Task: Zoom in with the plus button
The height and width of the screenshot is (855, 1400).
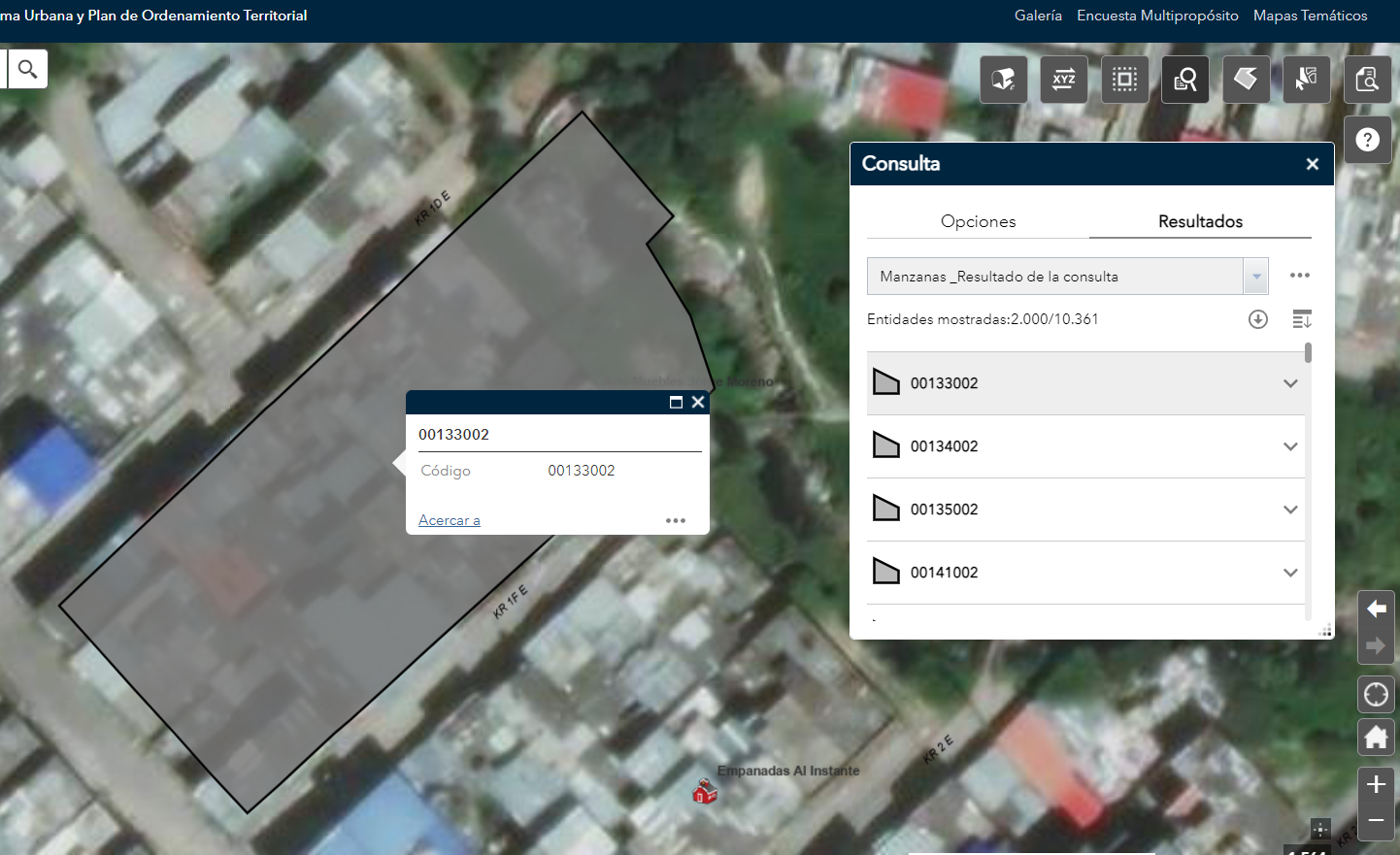Action: click(x=1376, y=784)
